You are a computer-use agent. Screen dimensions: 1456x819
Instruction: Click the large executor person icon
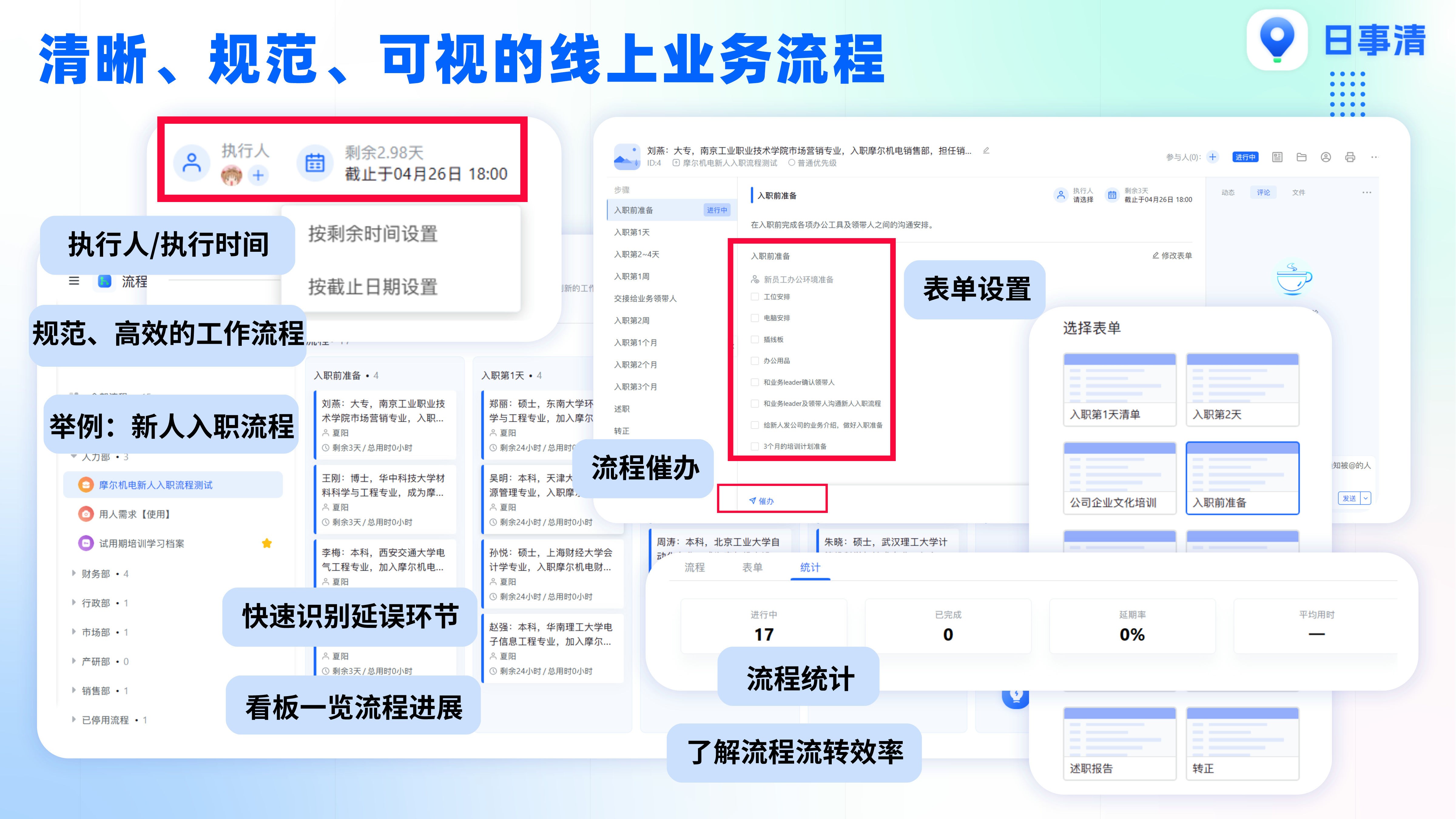click(192, 163)
